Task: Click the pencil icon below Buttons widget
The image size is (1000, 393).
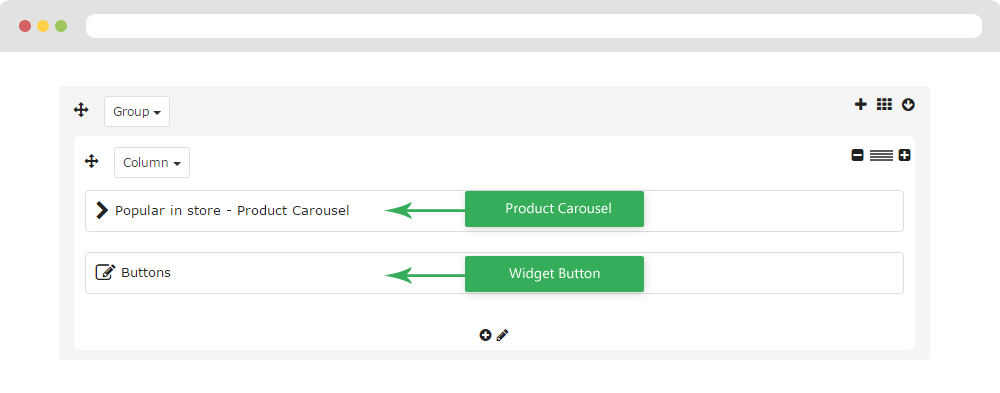Action: point(503,335)
